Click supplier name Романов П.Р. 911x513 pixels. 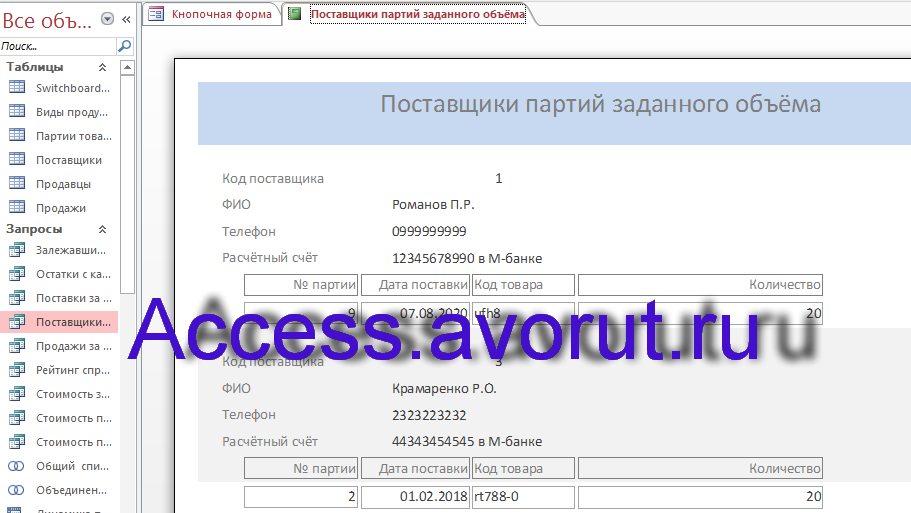(433, 205)
